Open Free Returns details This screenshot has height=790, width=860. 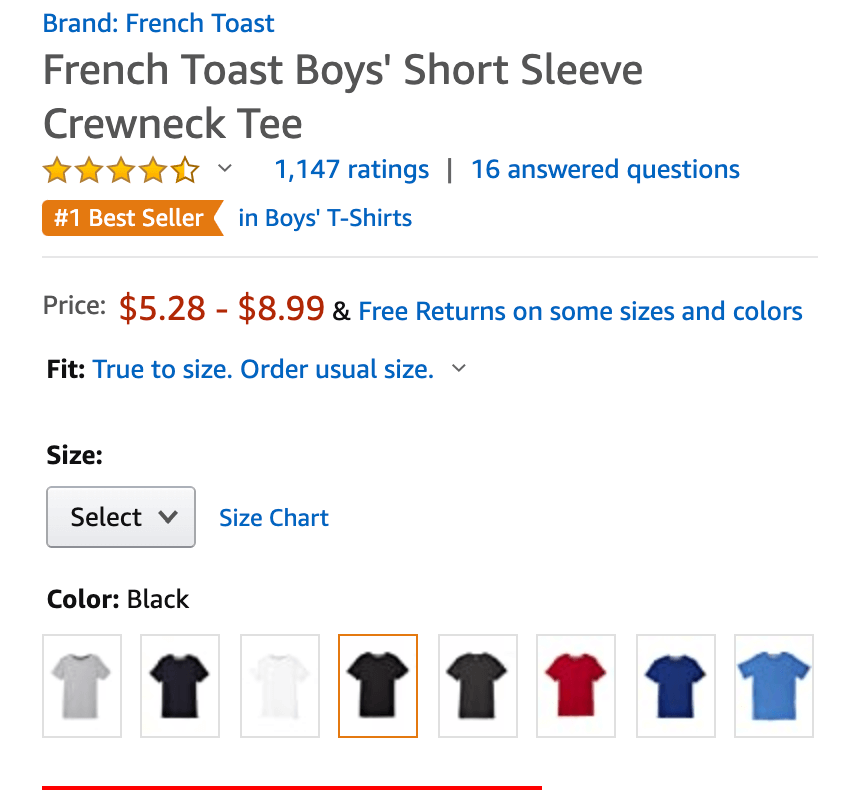tap(581, 311)
